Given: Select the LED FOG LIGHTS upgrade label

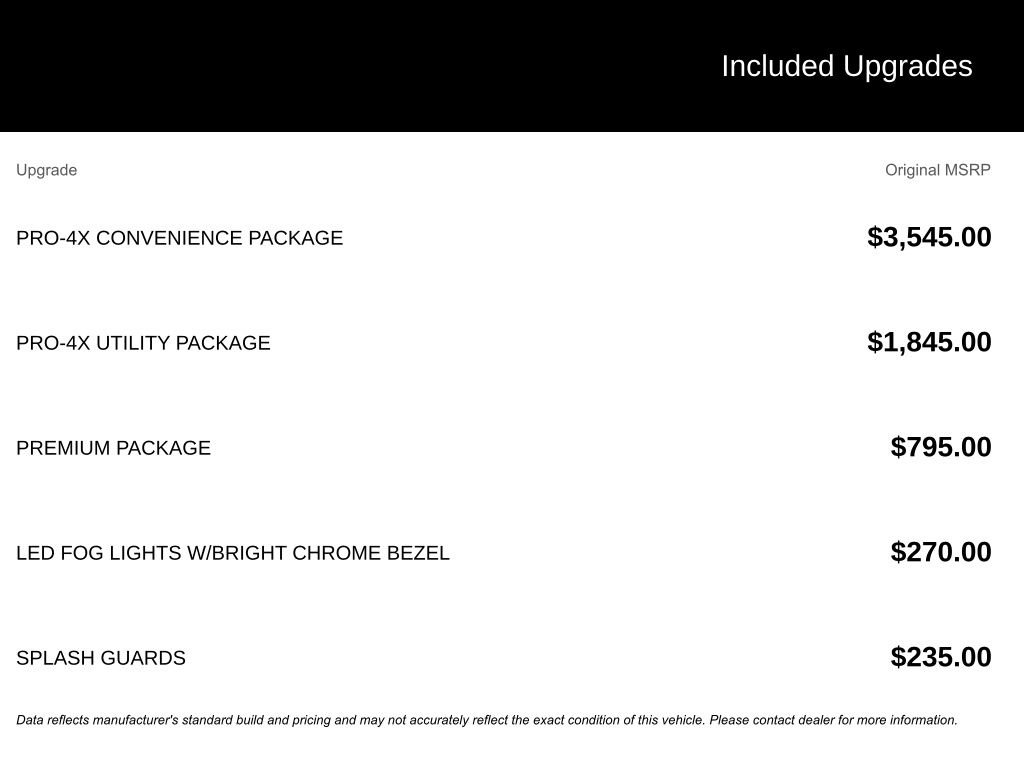Looking at the screenshot, I should pyautogui.click(x=232, y=553).
